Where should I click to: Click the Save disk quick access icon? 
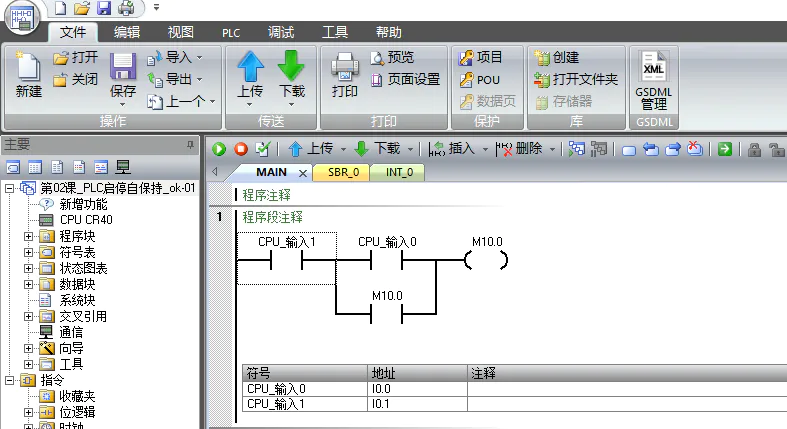pos(104,8)
